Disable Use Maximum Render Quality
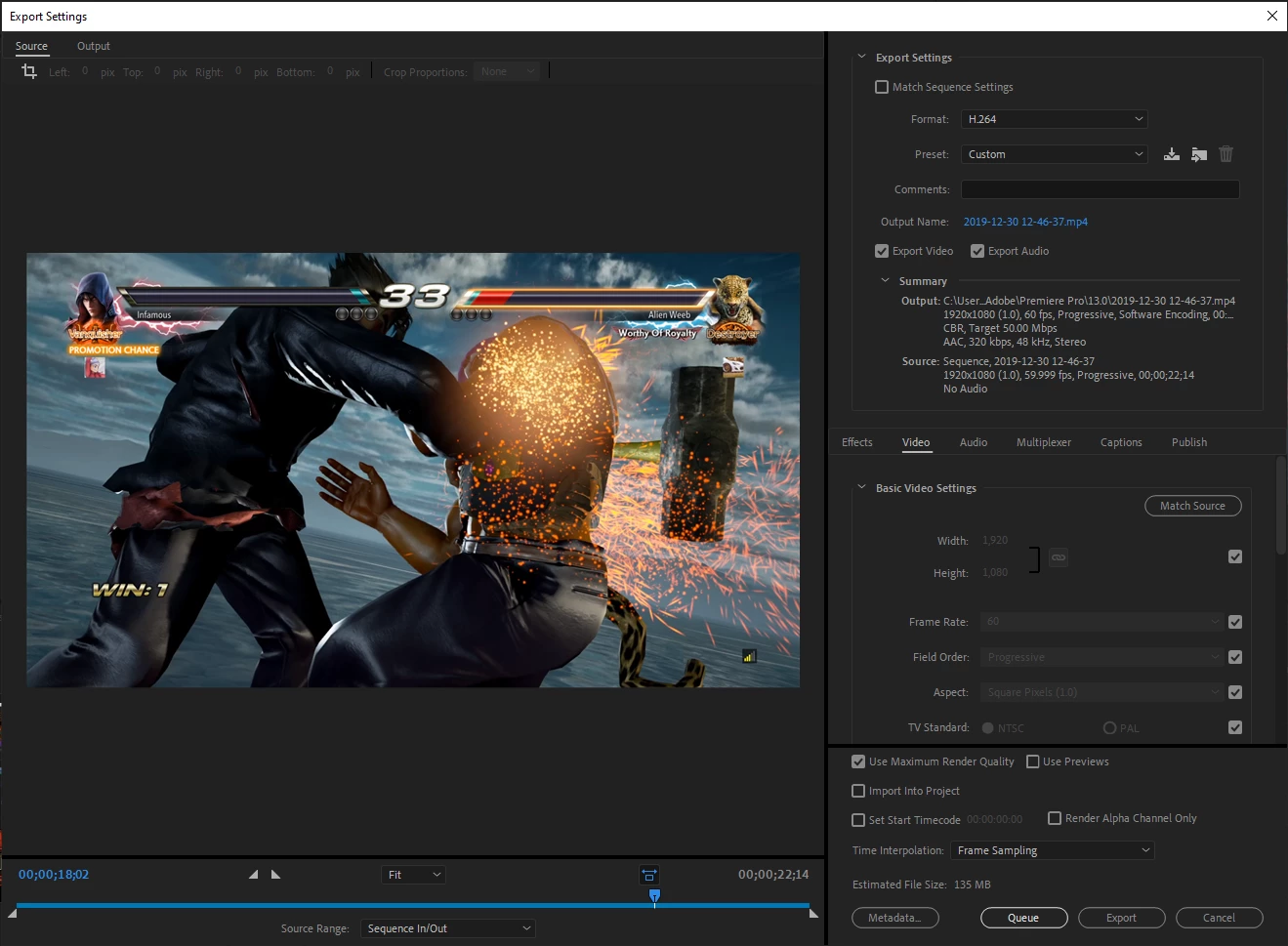 (858, 761)
